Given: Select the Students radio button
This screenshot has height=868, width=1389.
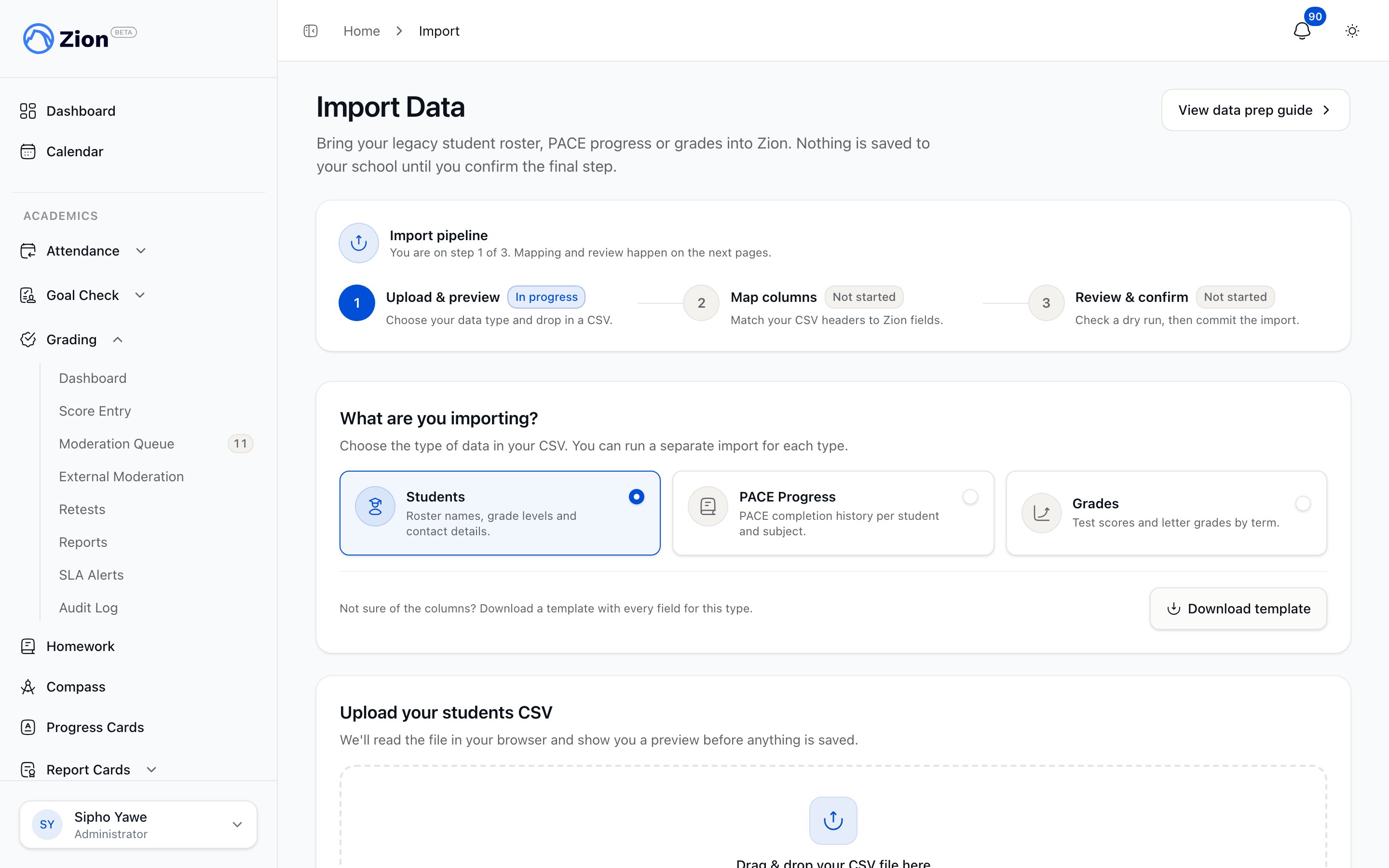Looking at the screenshot, I should click(x=636, y=497).
